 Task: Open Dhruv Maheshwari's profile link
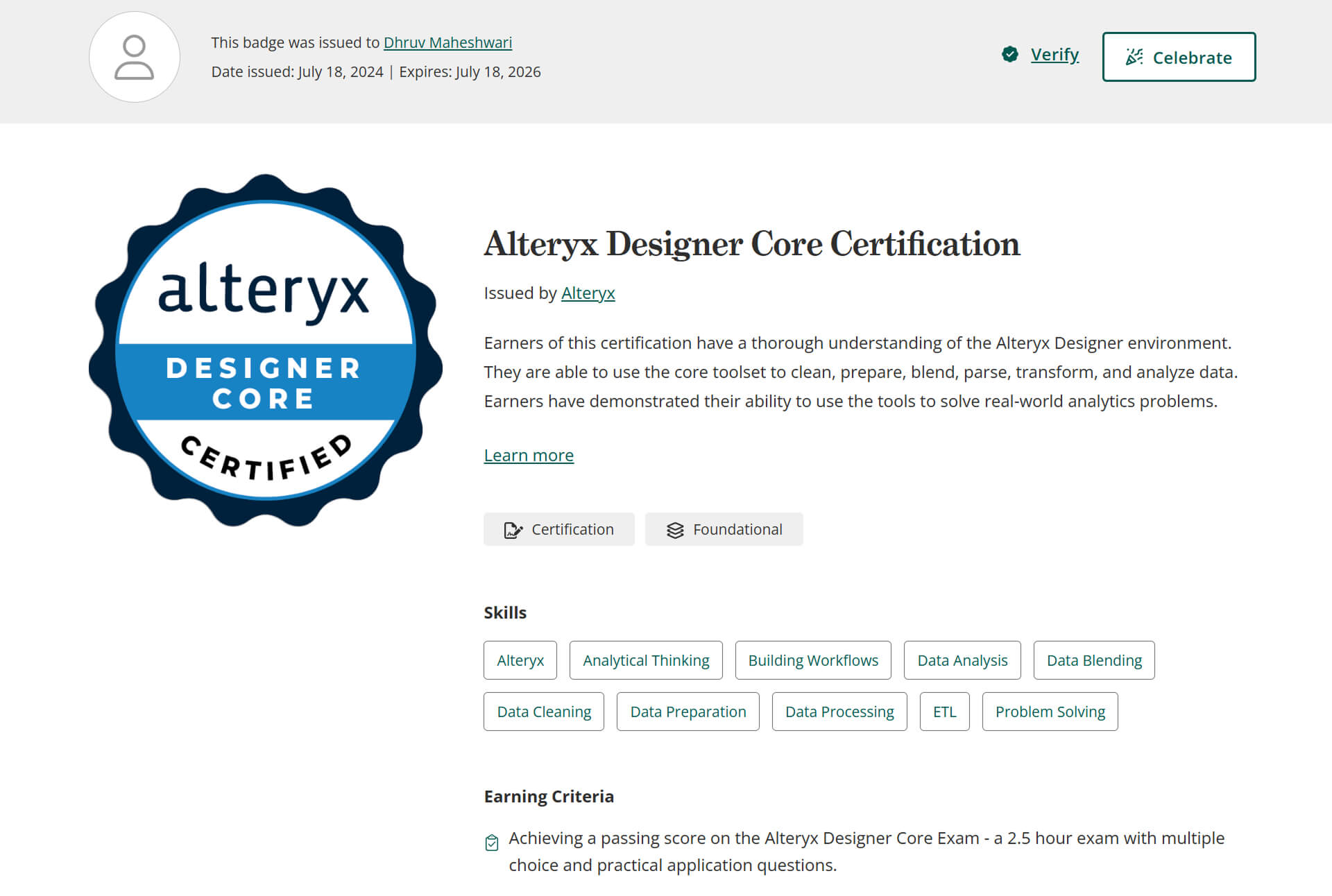(447, 42)
